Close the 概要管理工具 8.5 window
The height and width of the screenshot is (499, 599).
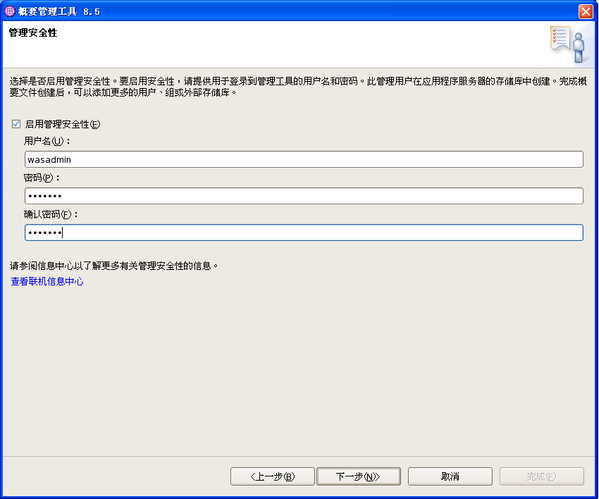(585, 11)
